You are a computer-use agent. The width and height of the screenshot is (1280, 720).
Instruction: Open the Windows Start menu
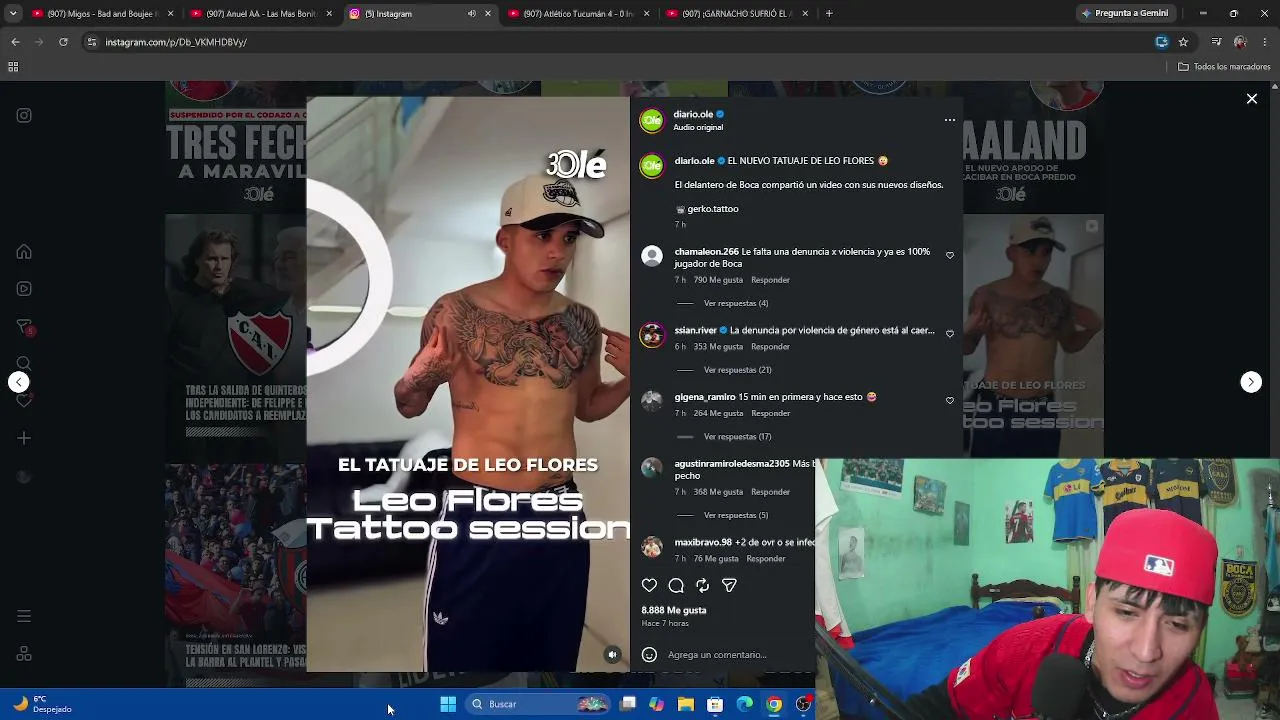click(448, 704)
